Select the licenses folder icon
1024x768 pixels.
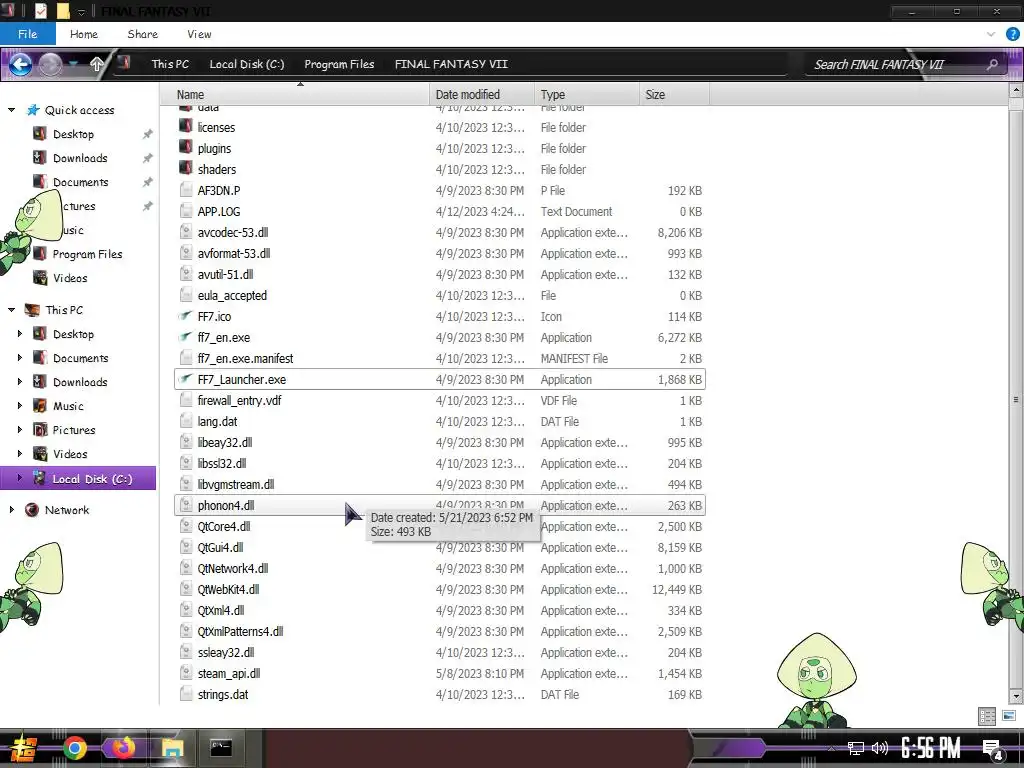pyautogui.click(x=186, y=127)
